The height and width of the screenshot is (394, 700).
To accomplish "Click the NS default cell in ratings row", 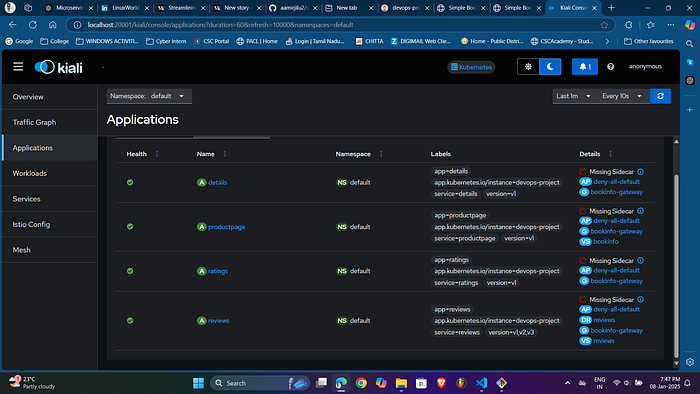I will pyautogui.click(x=353, y=271).
